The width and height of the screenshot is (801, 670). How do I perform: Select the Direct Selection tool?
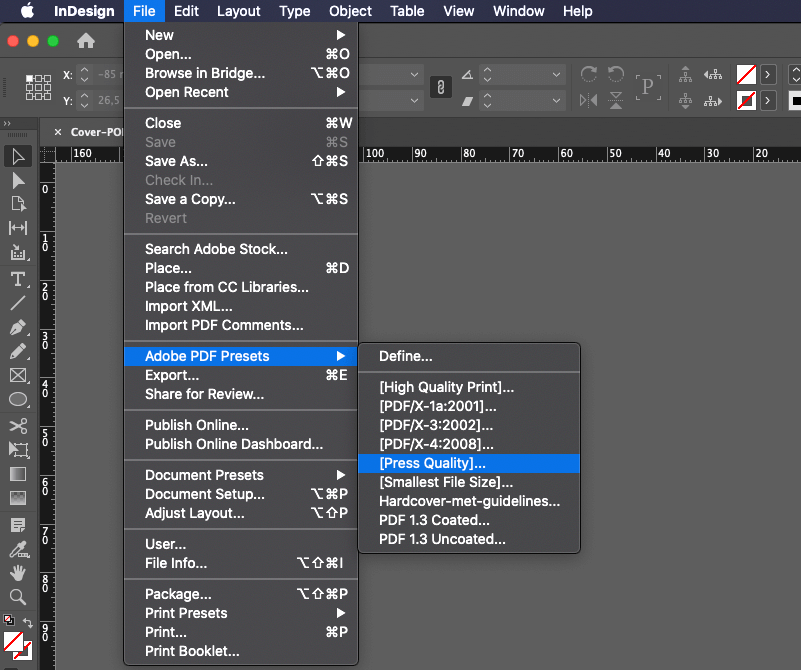click(18, 181)
